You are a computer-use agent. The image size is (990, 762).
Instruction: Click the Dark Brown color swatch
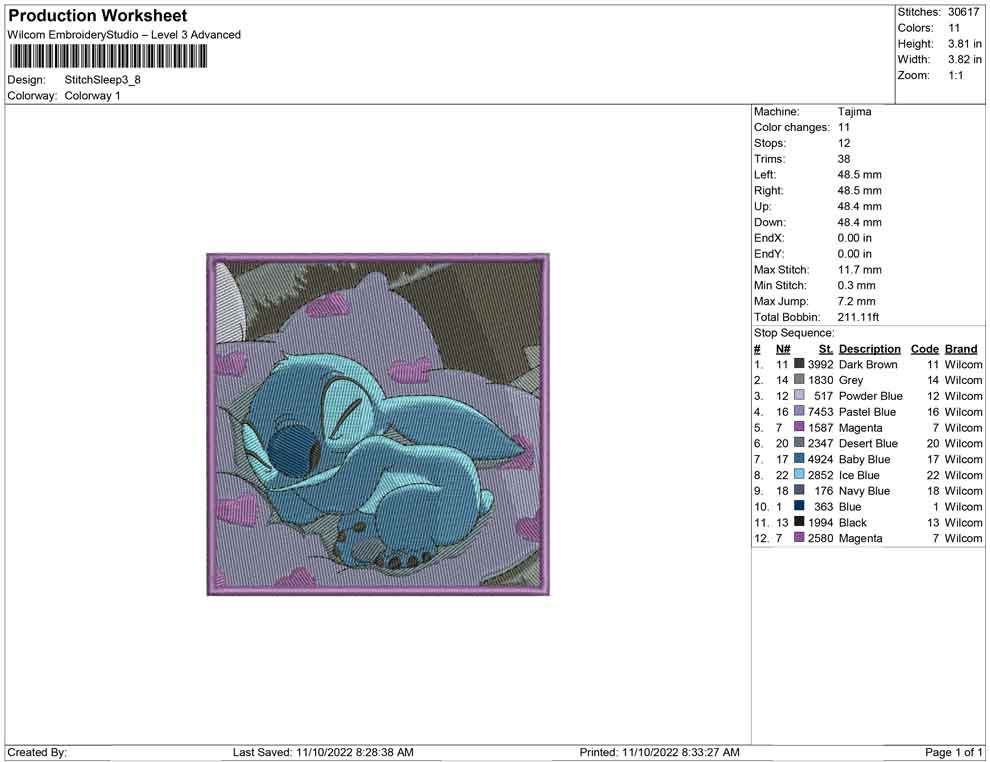(x=799, y=364)
